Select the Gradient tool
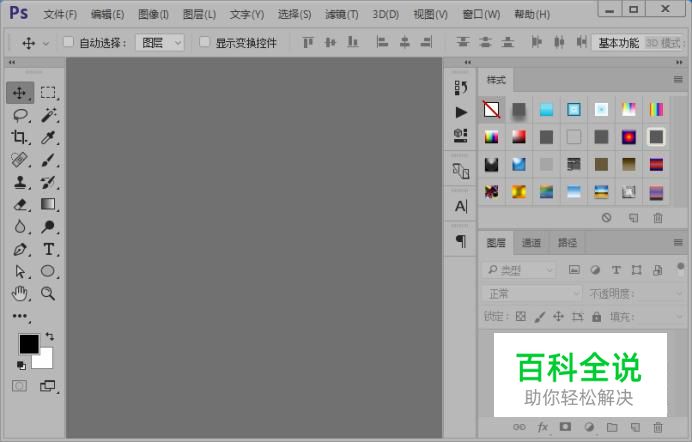The image size is (692, 442). [48, 204]
